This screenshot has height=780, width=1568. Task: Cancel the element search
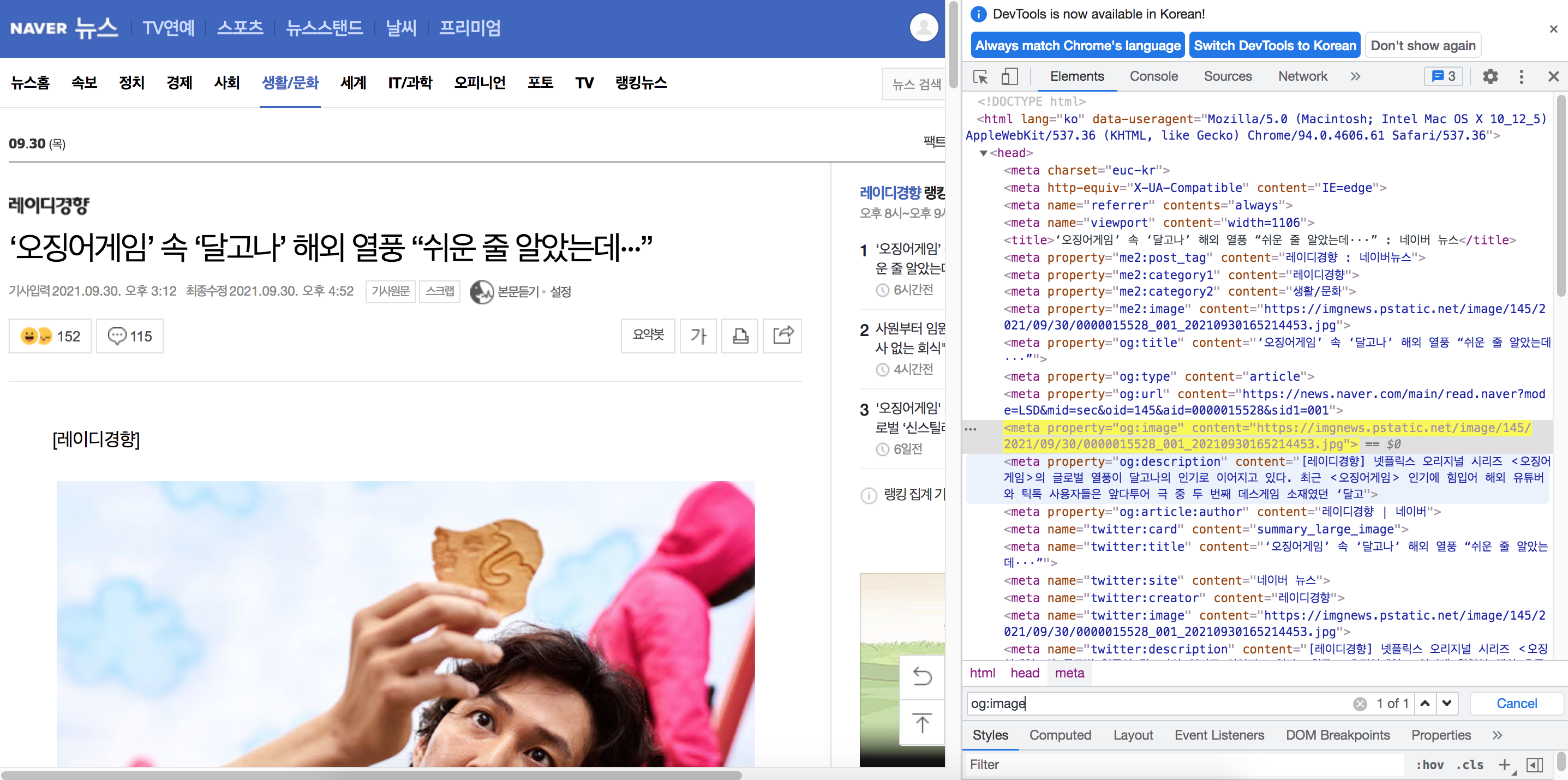(1516, 703)
